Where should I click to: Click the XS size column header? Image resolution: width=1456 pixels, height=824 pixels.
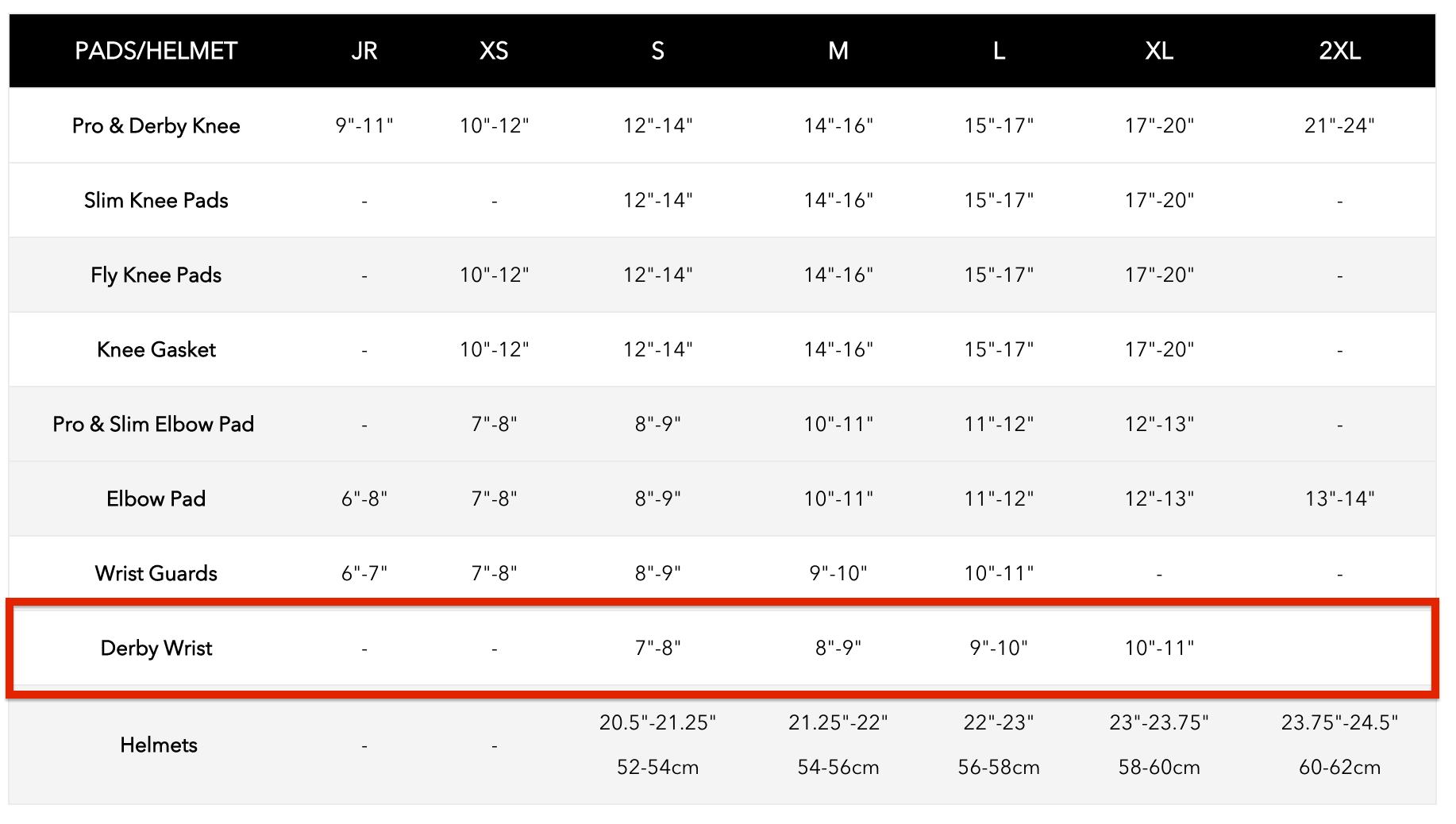[494, 51]
